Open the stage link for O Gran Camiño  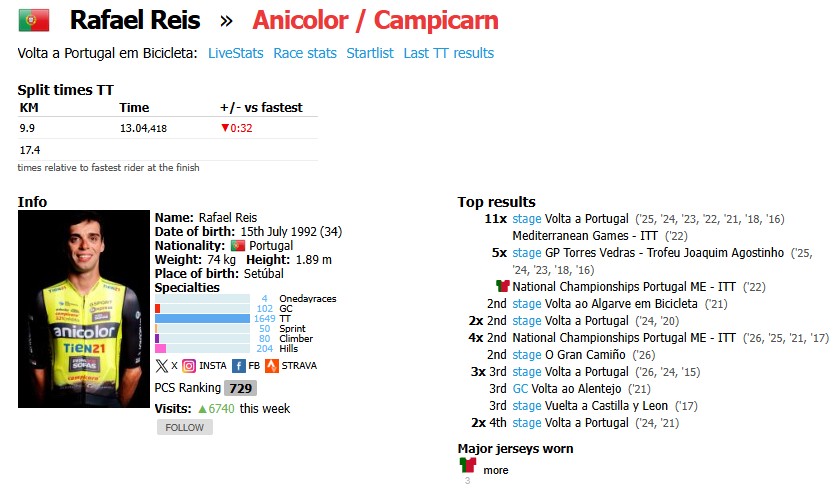(x=527, y=355)
